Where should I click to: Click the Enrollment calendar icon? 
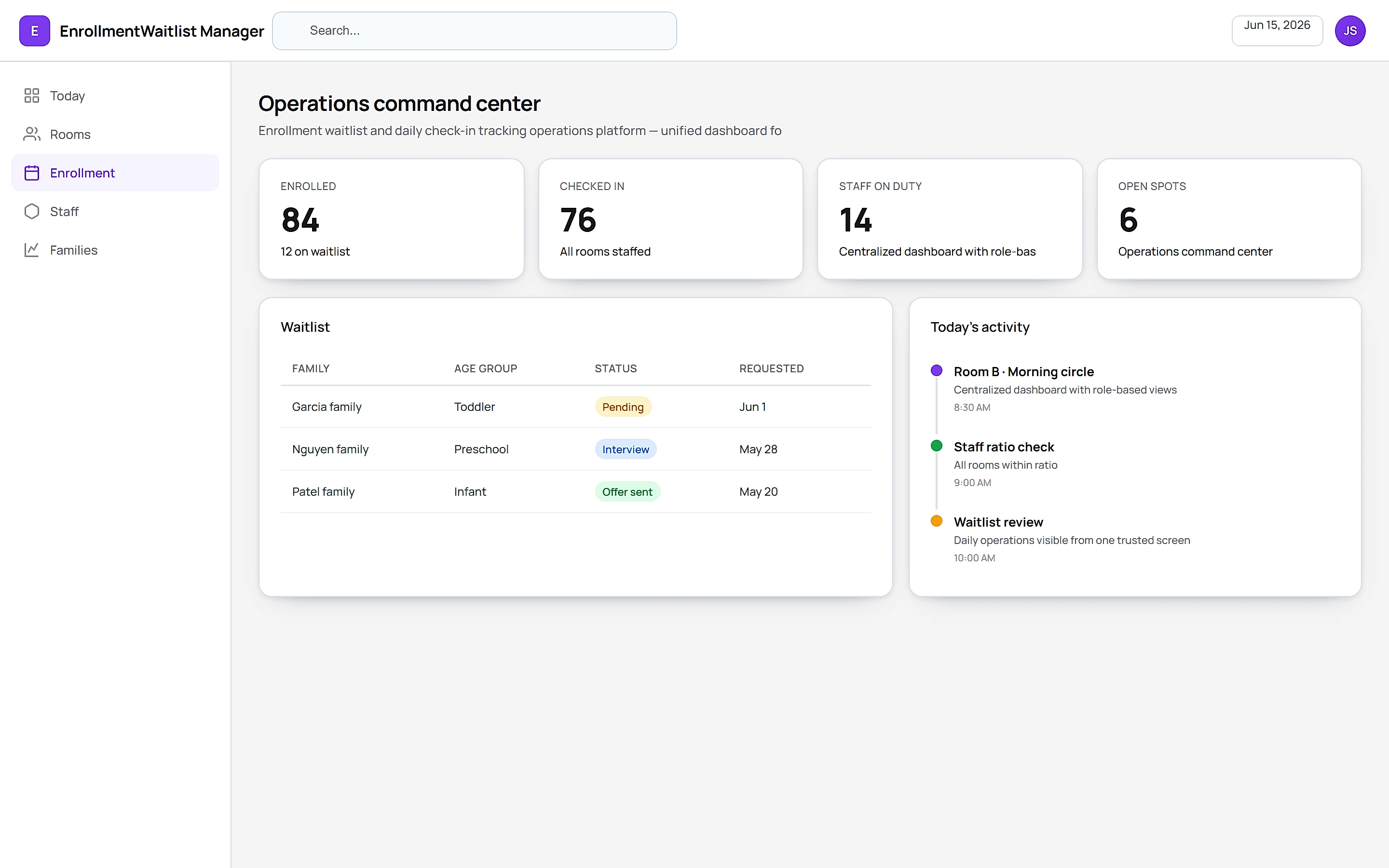pos(31,173)
